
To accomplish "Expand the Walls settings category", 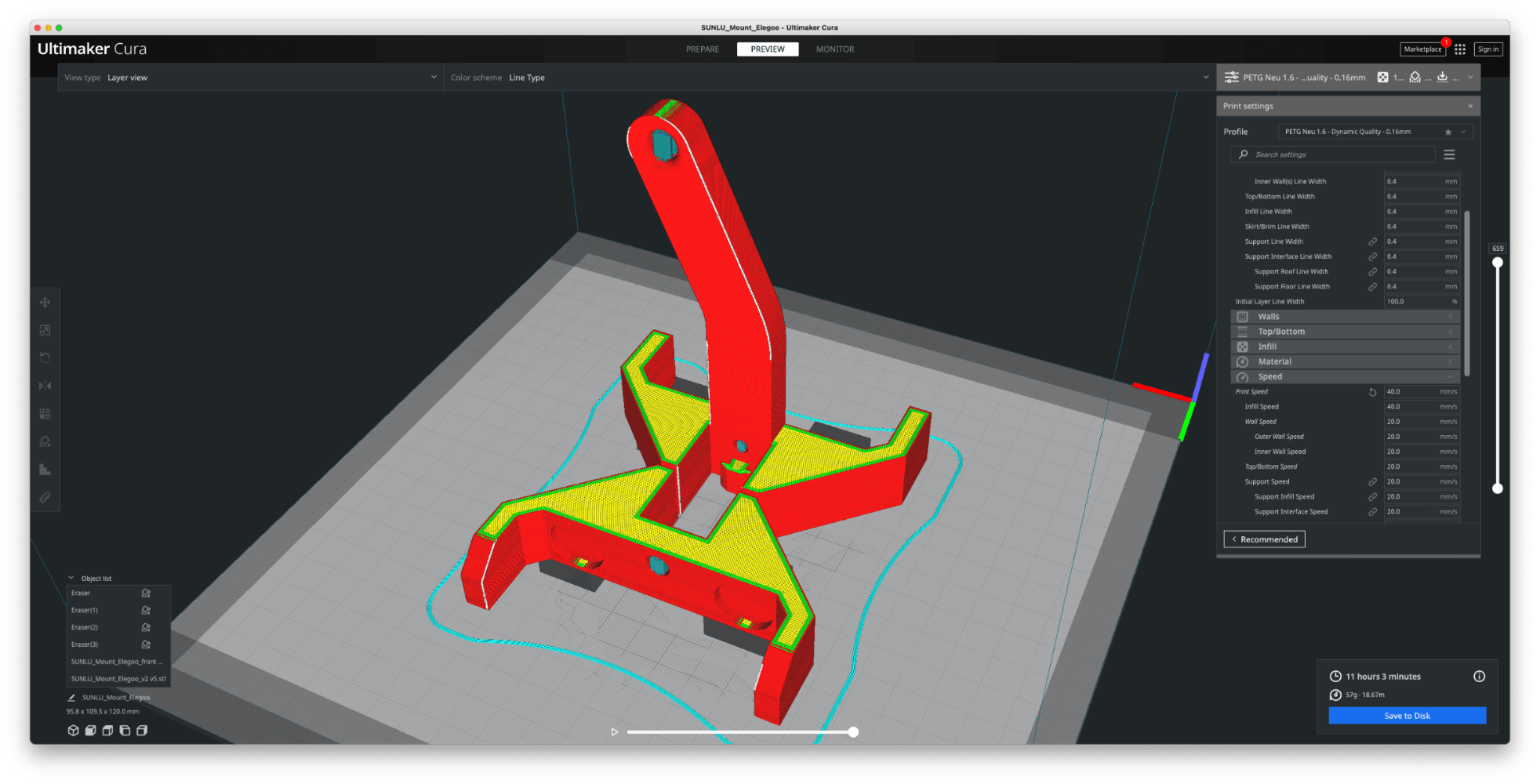I will tap(1346, 317).
